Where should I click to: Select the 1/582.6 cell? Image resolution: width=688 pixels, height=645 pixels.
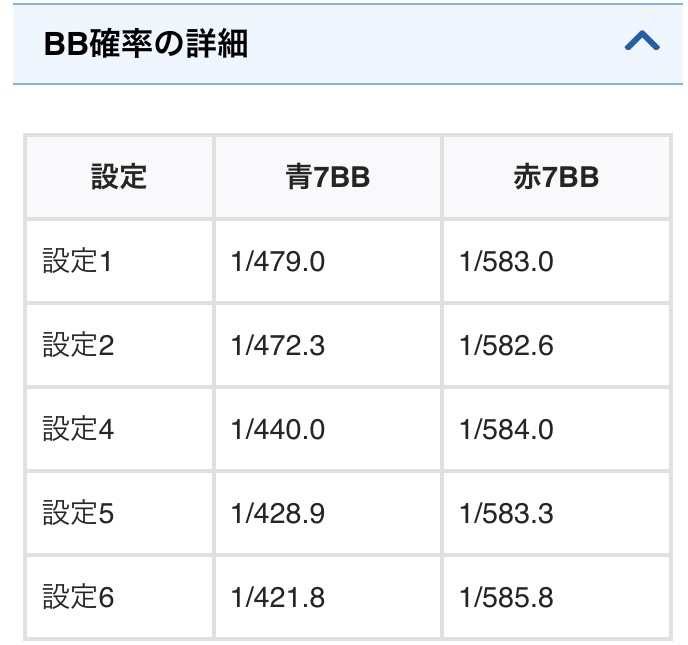tap(556, 345)
